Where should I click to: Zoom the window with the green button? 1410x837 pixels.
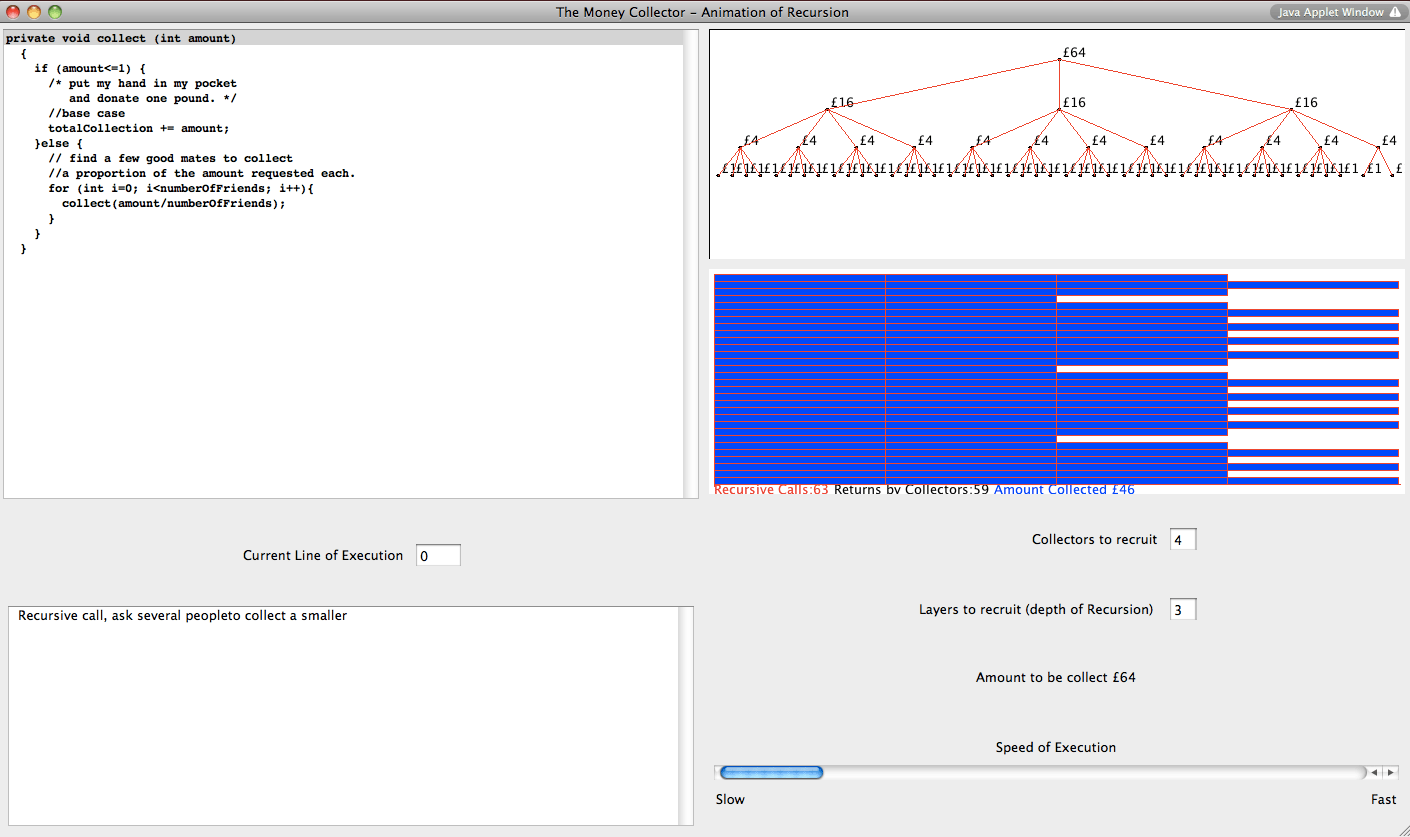[55, 12]
